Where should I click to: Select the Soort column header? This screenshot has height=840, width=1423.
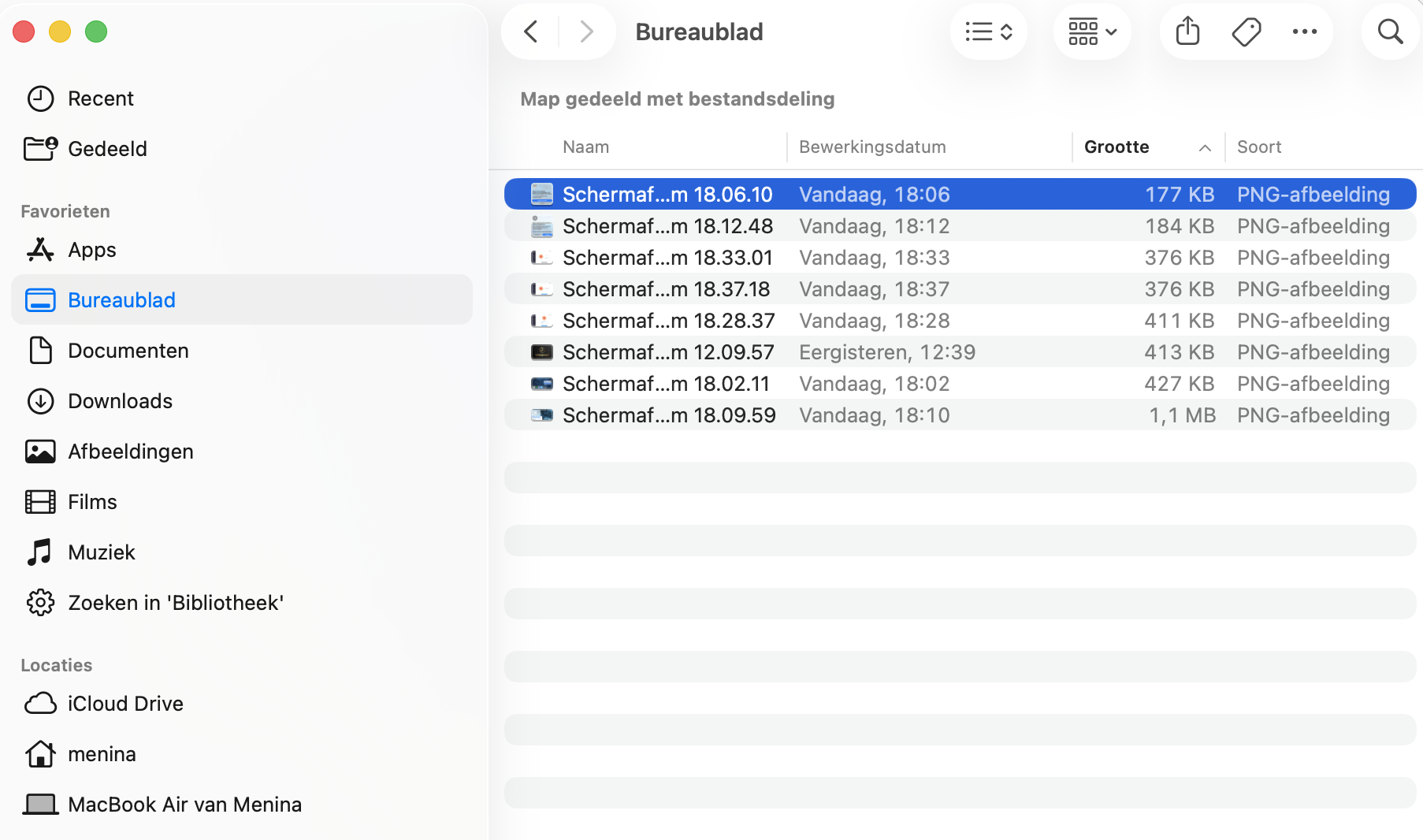[1258, 147]
